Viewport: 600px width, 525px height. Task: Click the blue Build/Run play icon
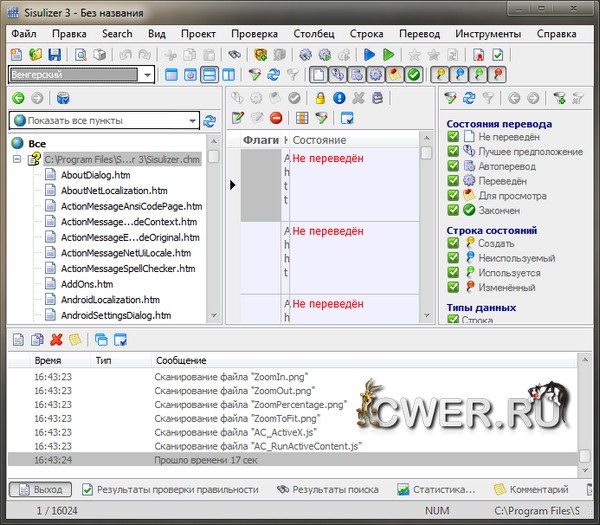coord(370,55)
